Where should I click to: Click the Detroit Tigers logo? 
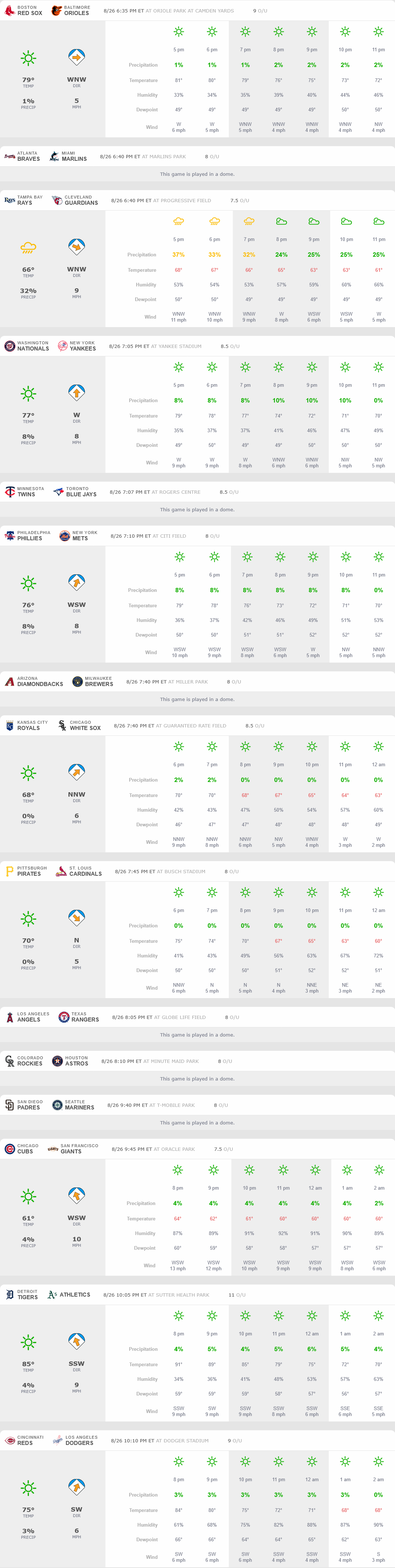click(10, 1295)
